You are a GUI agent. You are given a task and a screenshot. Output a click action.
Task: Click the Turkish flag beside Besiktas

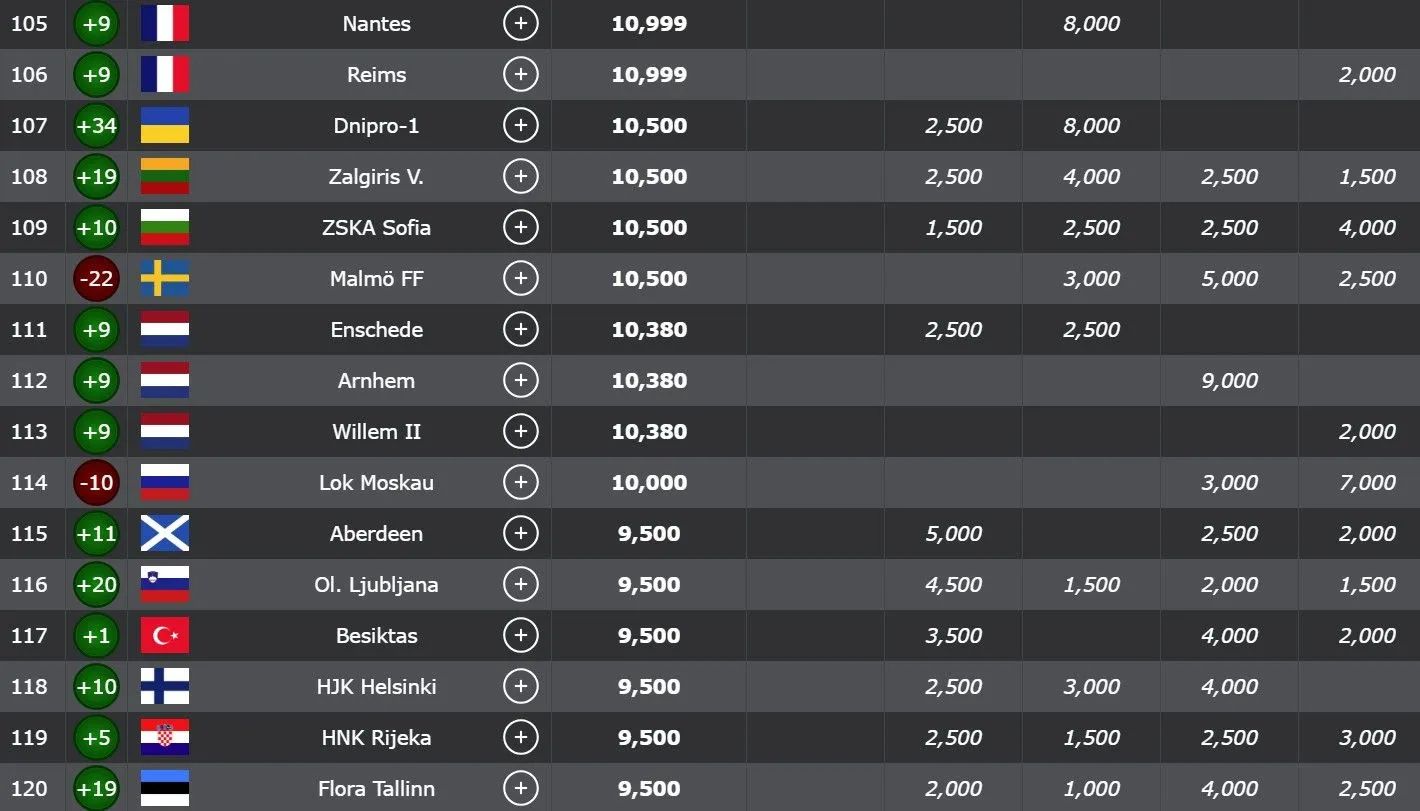point(165,635)
